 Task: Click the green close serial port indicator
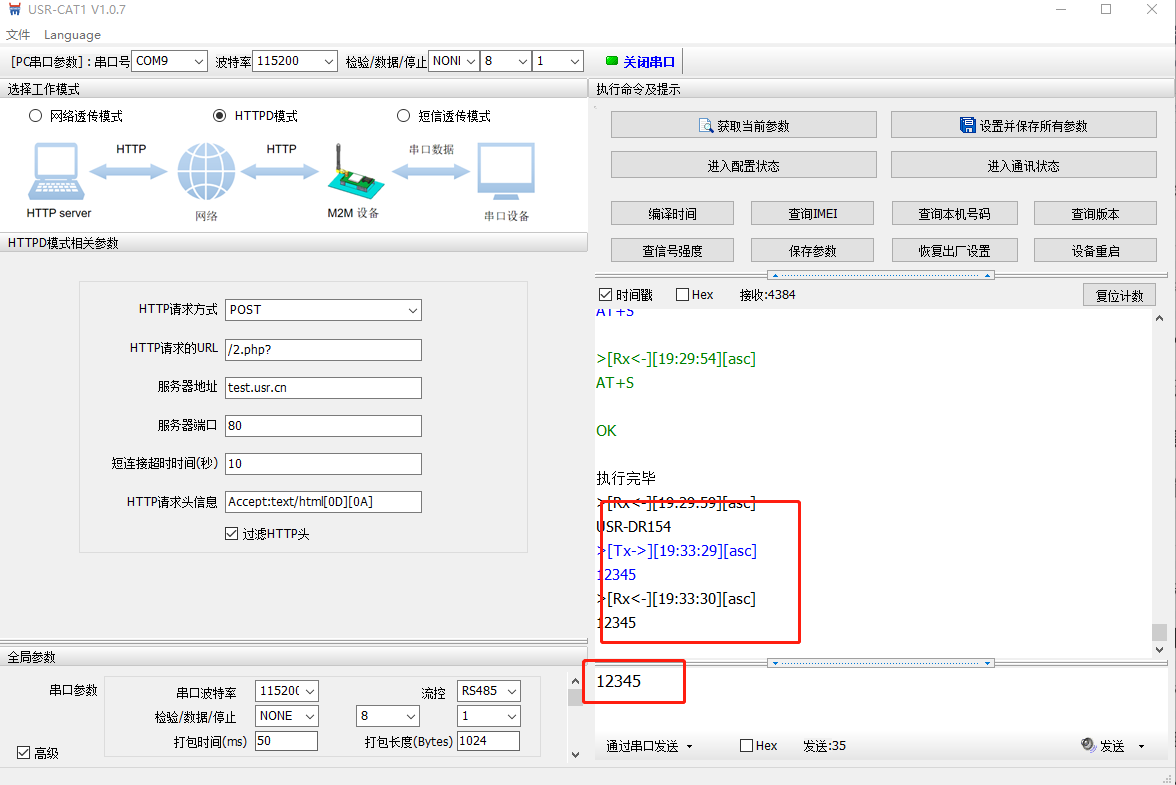click(x=612, y=61)
